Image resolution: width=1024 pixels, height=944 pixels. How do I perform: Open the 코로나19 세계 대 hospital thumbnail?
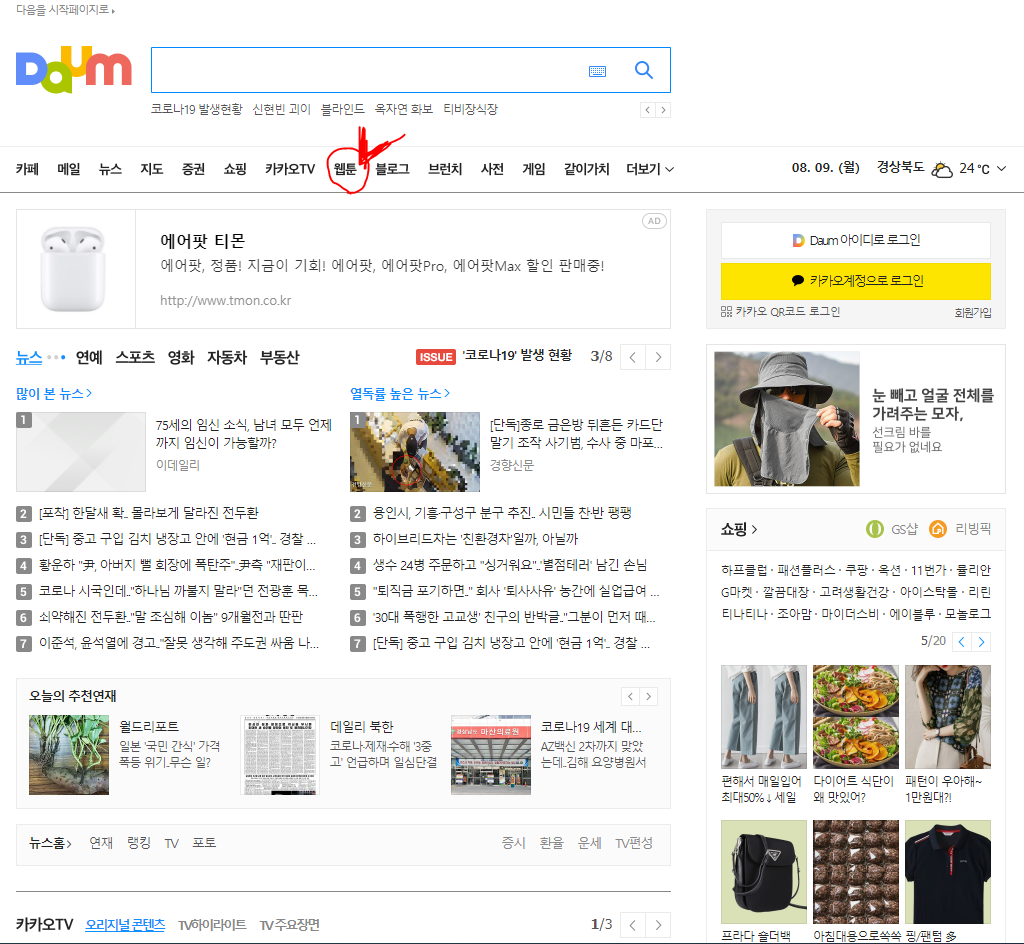pyautogui.click(x=490, y=755)
